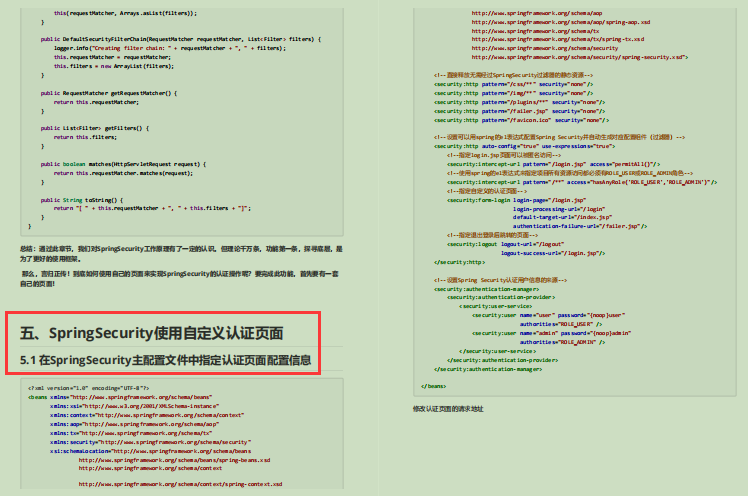The width and height of the screenshot is (748, 496).
Task: Click the '</security:http>' closing tag
Action: tap(460, 262)
